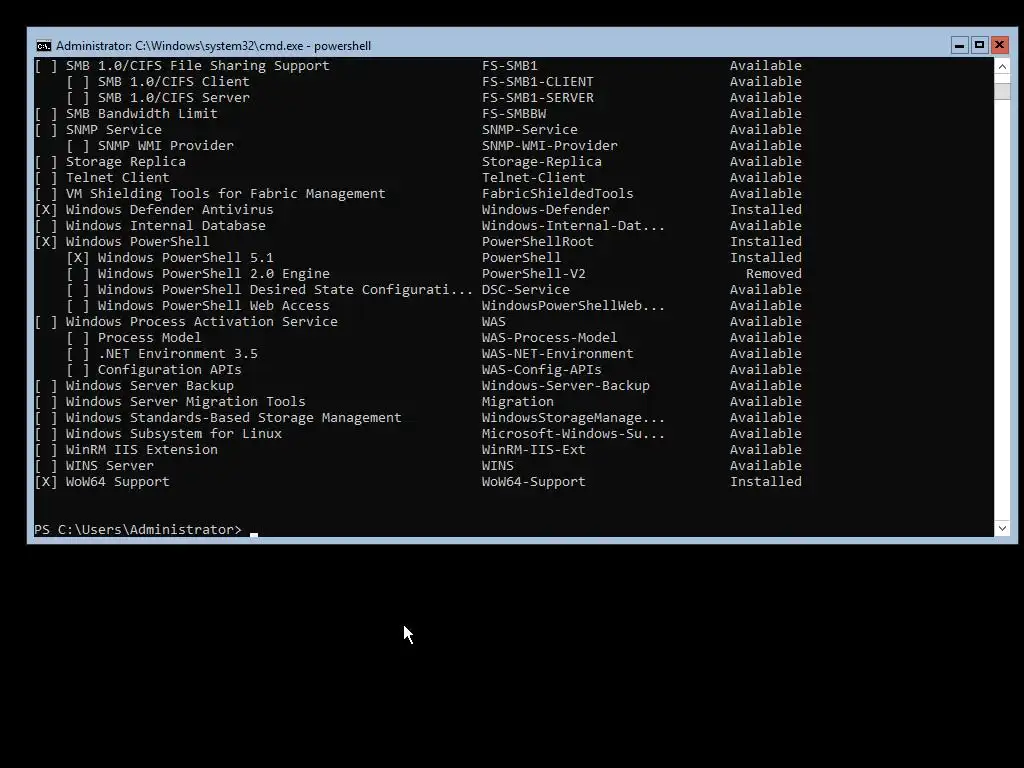The width and height of the screenshot is (1024, 768).
Task: Click the 'DSC-Service' identifier
Action: (x=526, y=289)
